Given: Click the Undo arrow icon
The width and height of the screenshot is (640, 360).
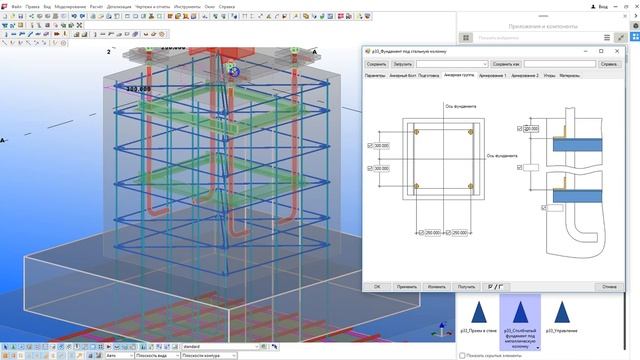Looking at the screenshot, I should (74, 16).
